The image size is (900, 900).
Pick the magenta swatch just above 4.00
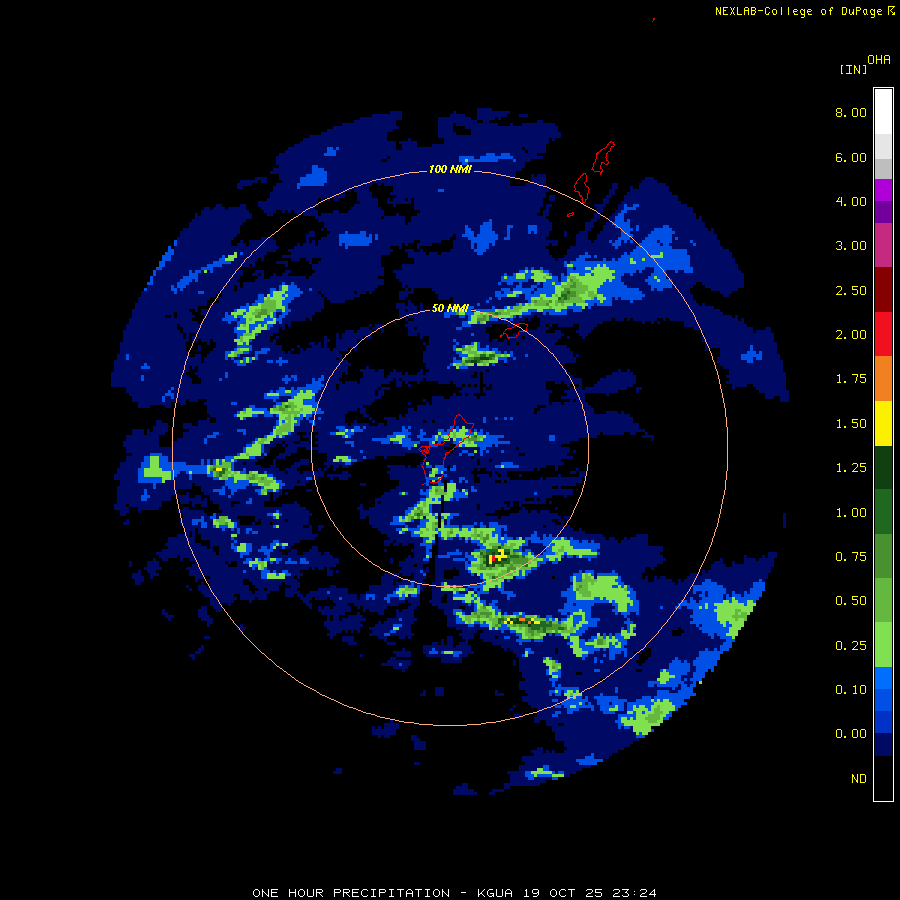pos(883,190)
